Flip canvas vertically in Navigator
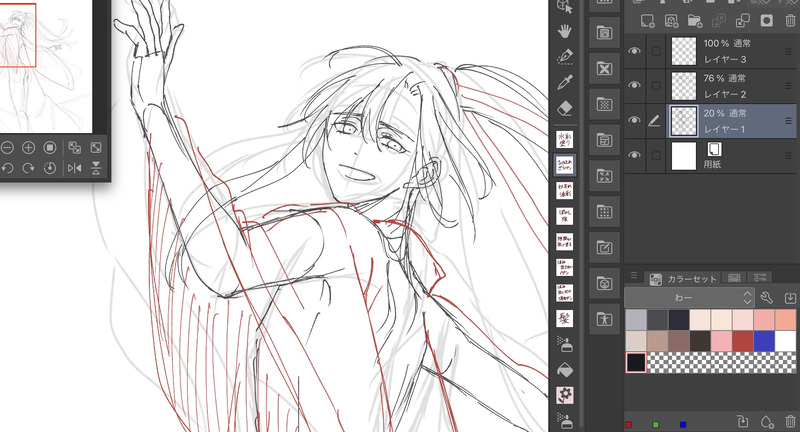The image size is (800, 432). (96, 168)
